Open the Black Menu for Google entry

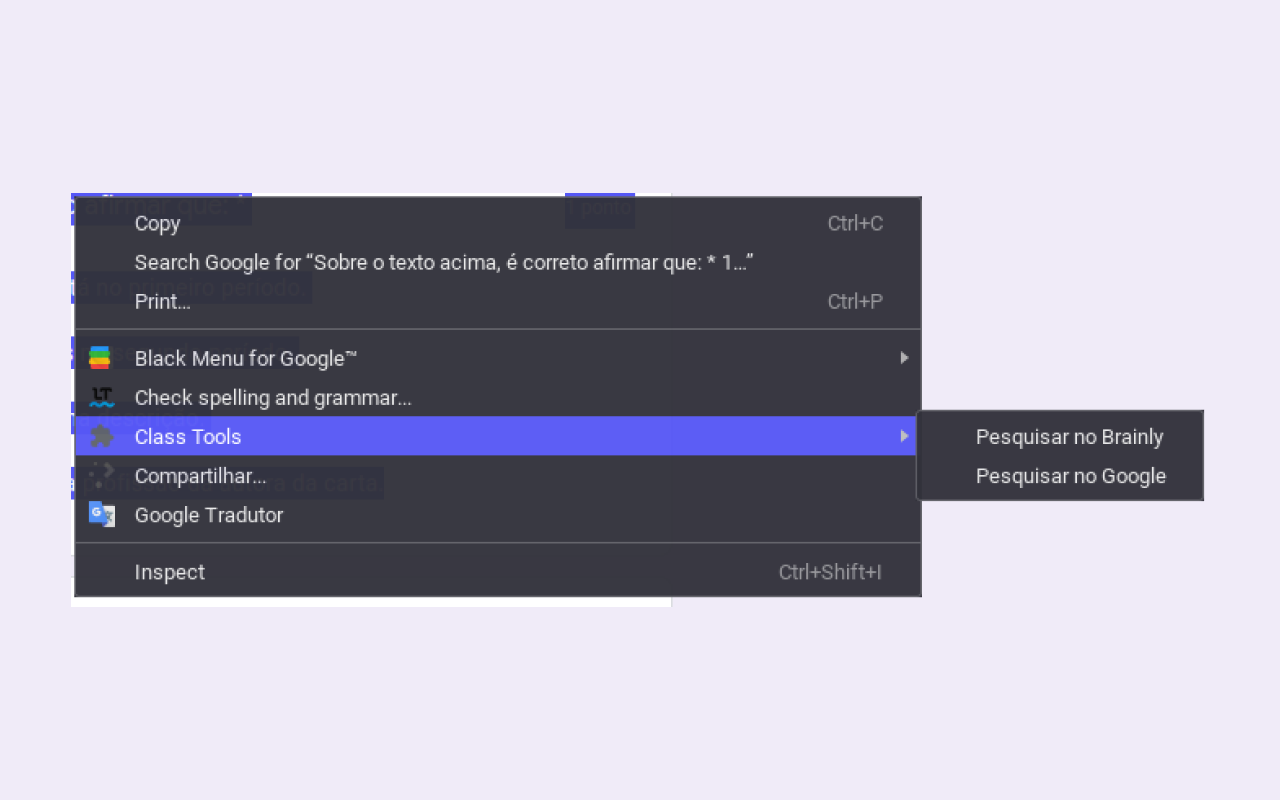point(246,358)
